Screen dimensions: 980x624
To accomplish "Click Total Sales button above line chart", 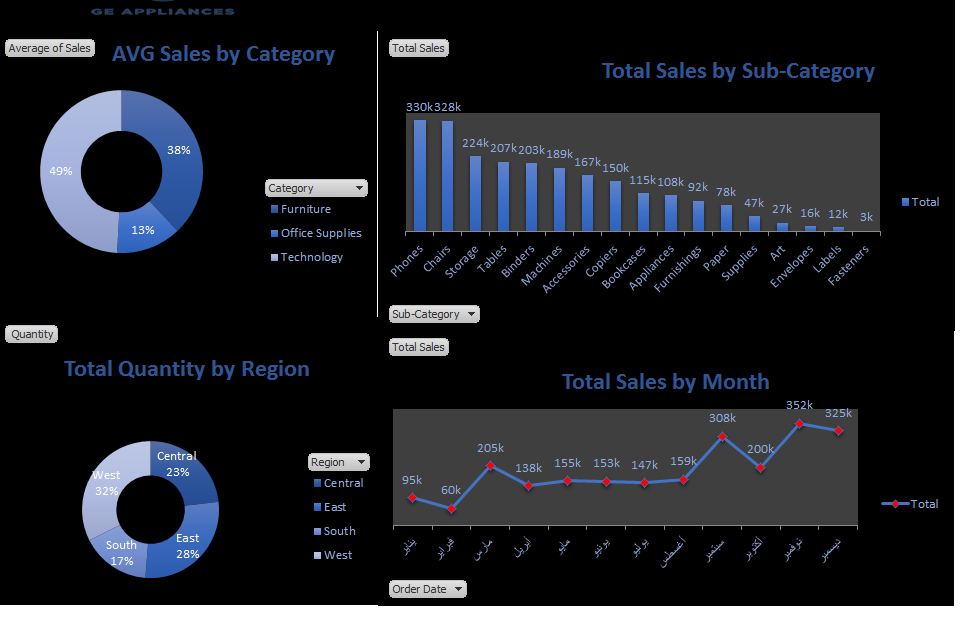I will click(x=418, y=347).
